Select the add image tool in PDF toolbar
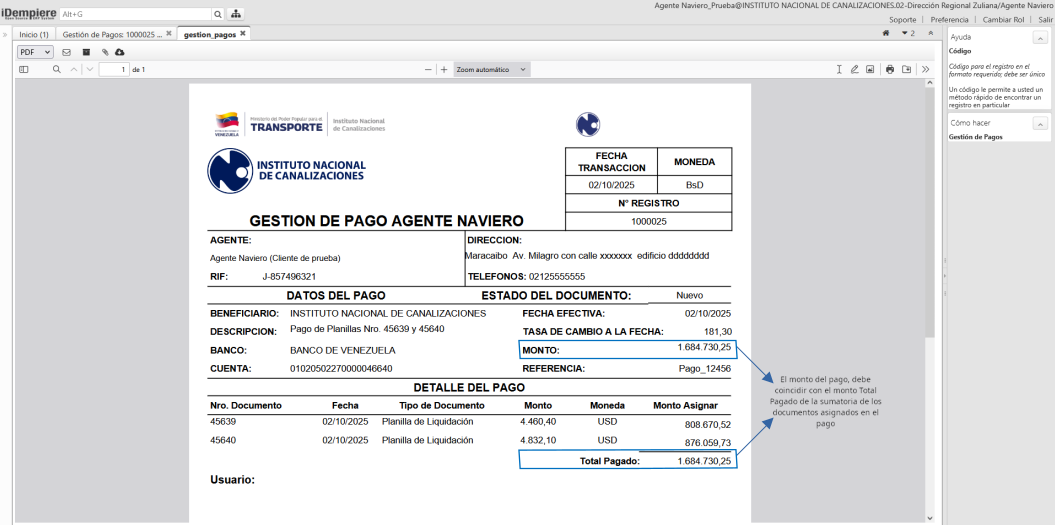This screenshot has height=525, width=1055. 869,69
